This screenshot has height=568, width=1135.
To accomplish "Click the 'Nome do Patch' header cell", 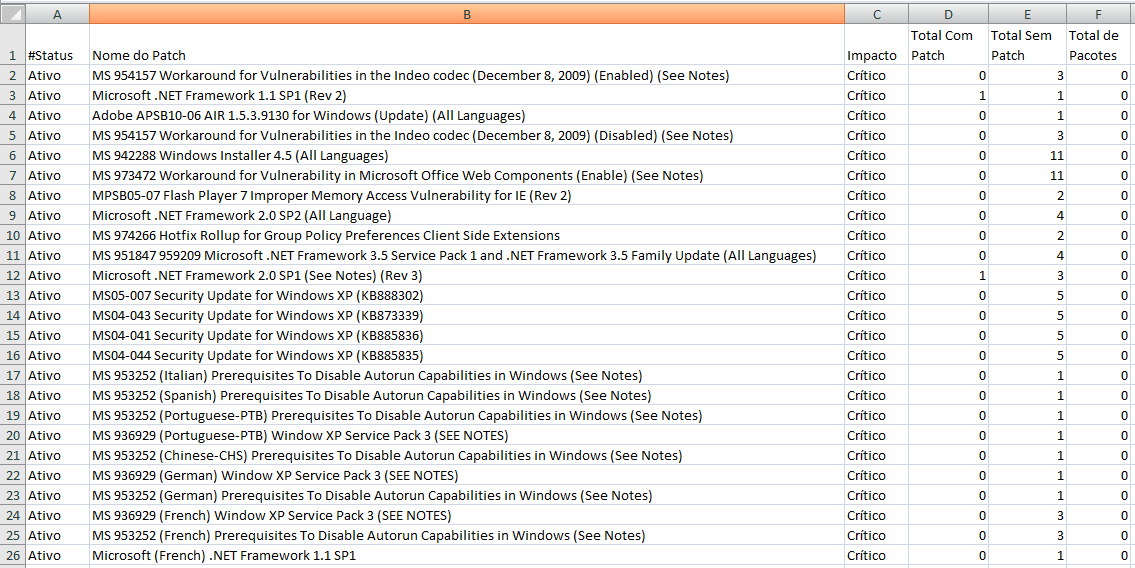I will click(467, 45).
